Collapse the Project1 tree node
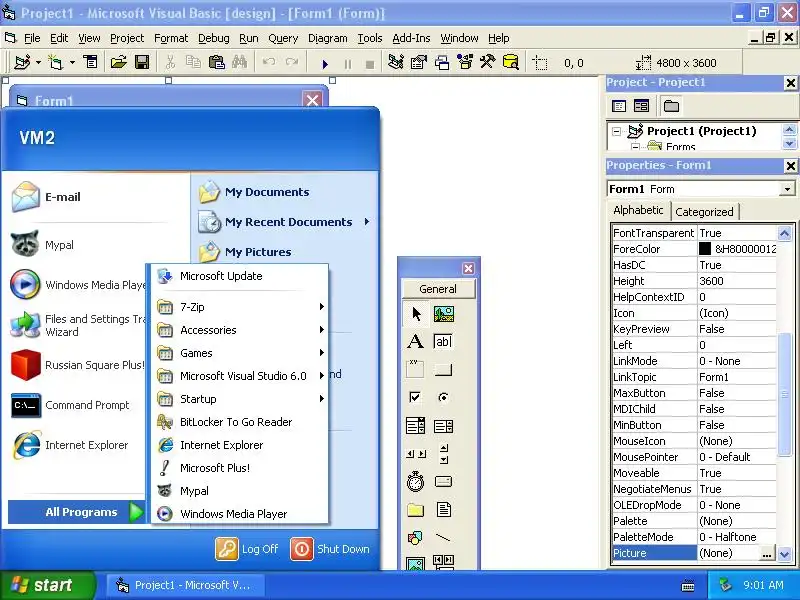Viewport: 800px width, 600px height. (617, 132)
